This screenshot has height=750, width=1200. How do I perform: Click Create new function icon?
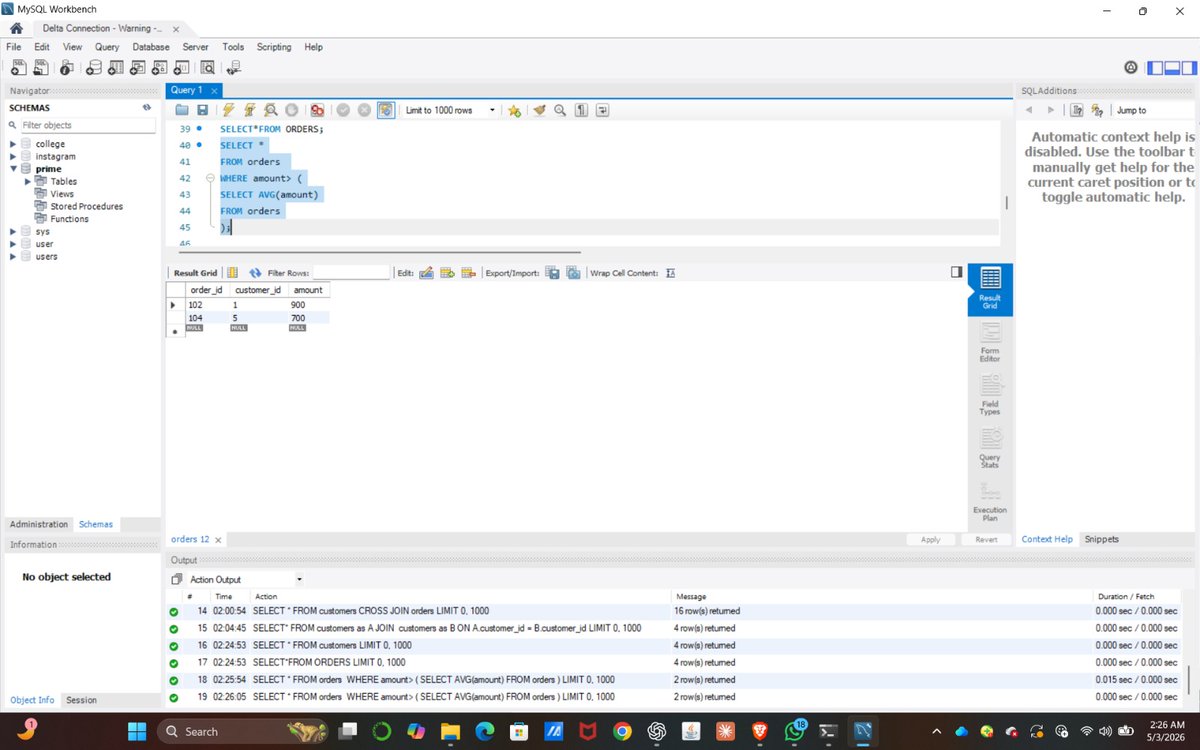click(x=181, y=68)
